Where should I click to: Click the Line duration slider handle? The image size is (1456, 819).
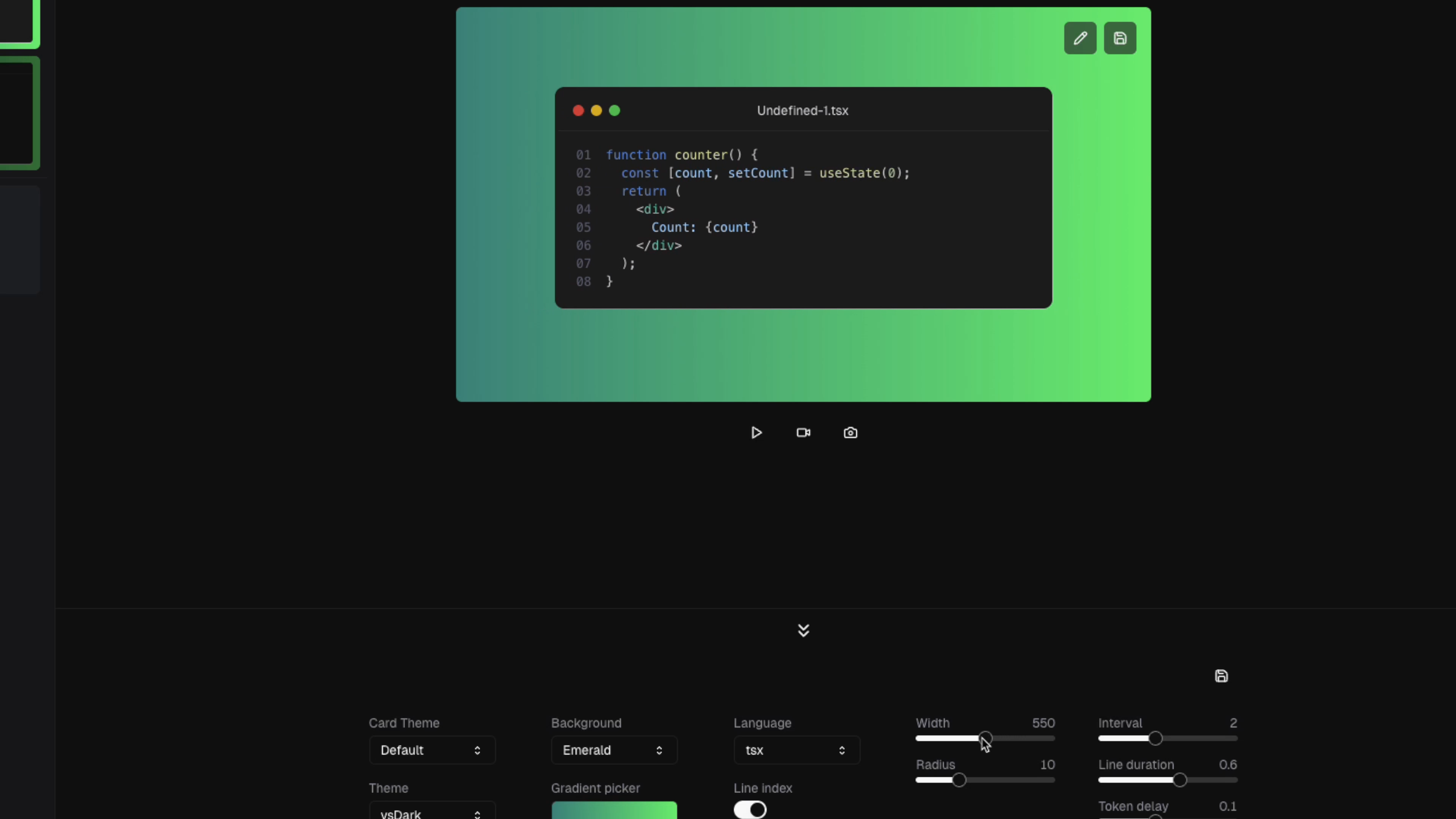click(x=1180, y=780)
